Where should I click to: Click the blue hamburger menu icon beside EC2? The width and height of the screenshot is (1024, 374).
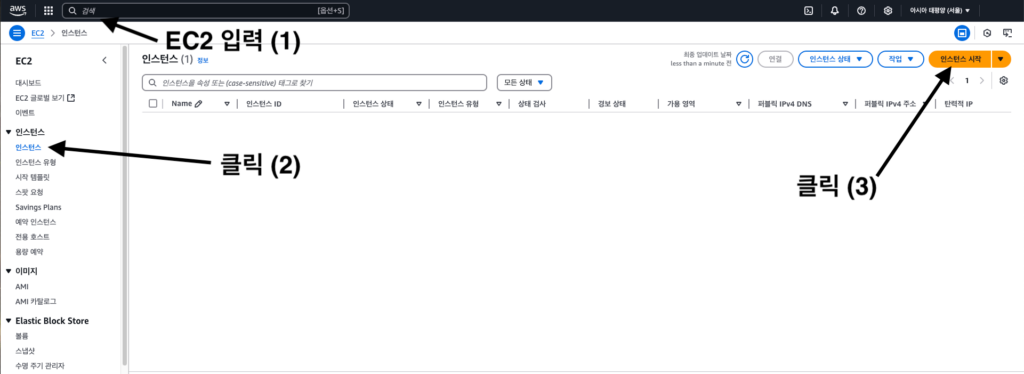coord(17,32)
